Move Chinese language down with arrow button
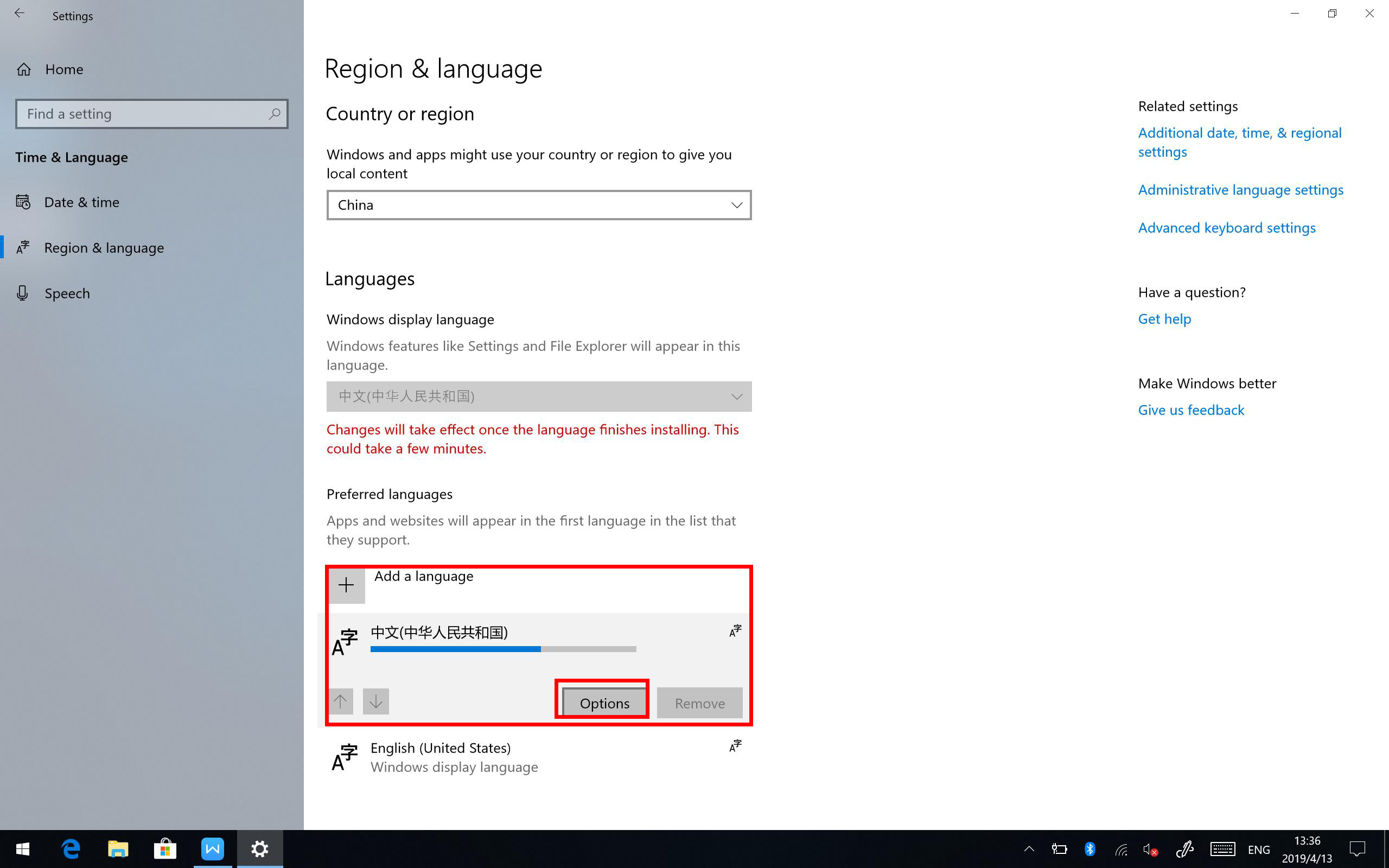1389x868 pixels. pyautogui.click(x=375, y=701)
